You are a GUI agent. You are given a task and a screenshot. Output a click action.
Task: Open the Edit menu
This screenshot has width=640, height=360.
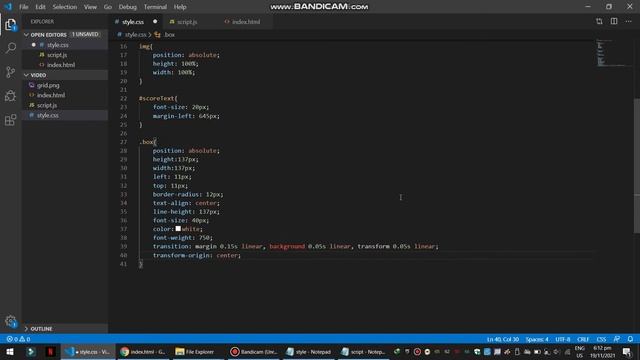pos(40,7)
